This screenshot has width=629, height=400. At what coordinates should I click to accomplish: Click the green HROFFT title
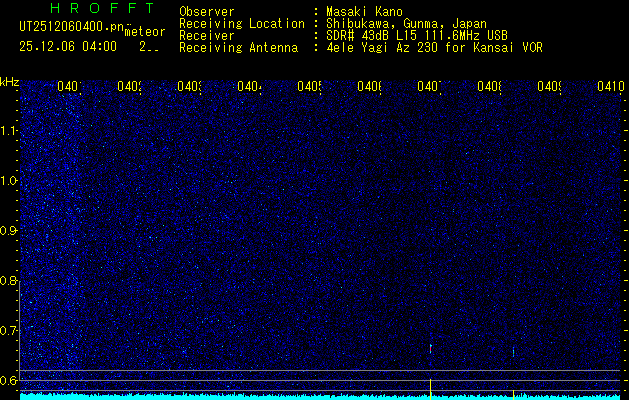pos(103,8)
